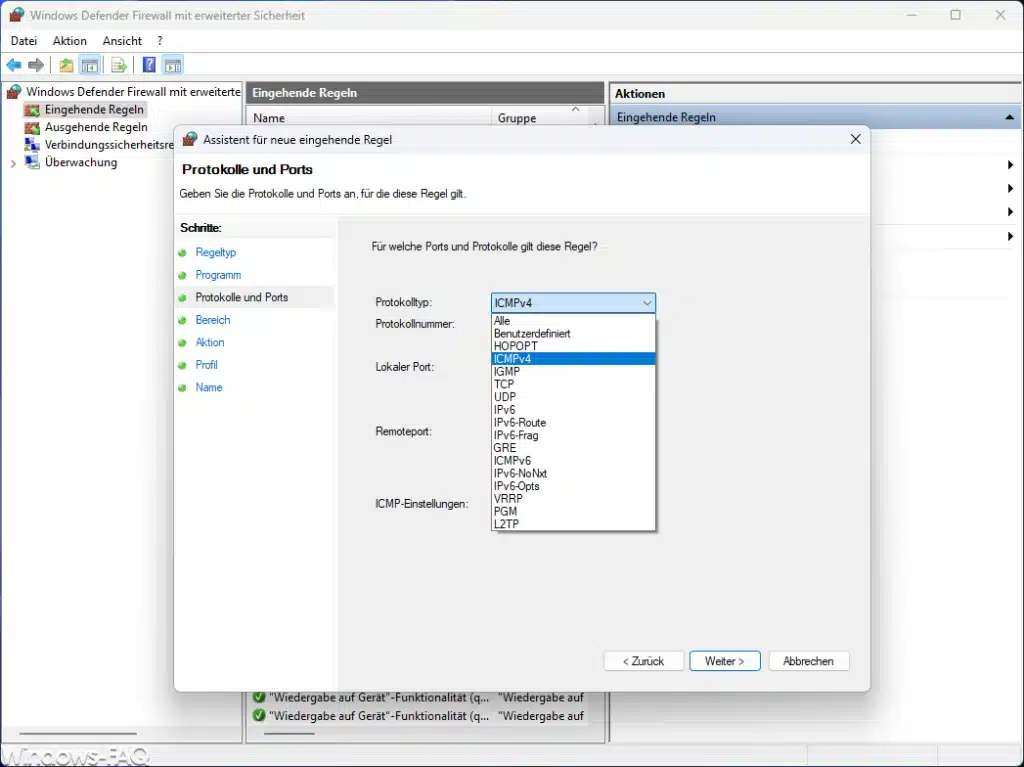Select Eingehende Regeln in the tree

[94, 109]
